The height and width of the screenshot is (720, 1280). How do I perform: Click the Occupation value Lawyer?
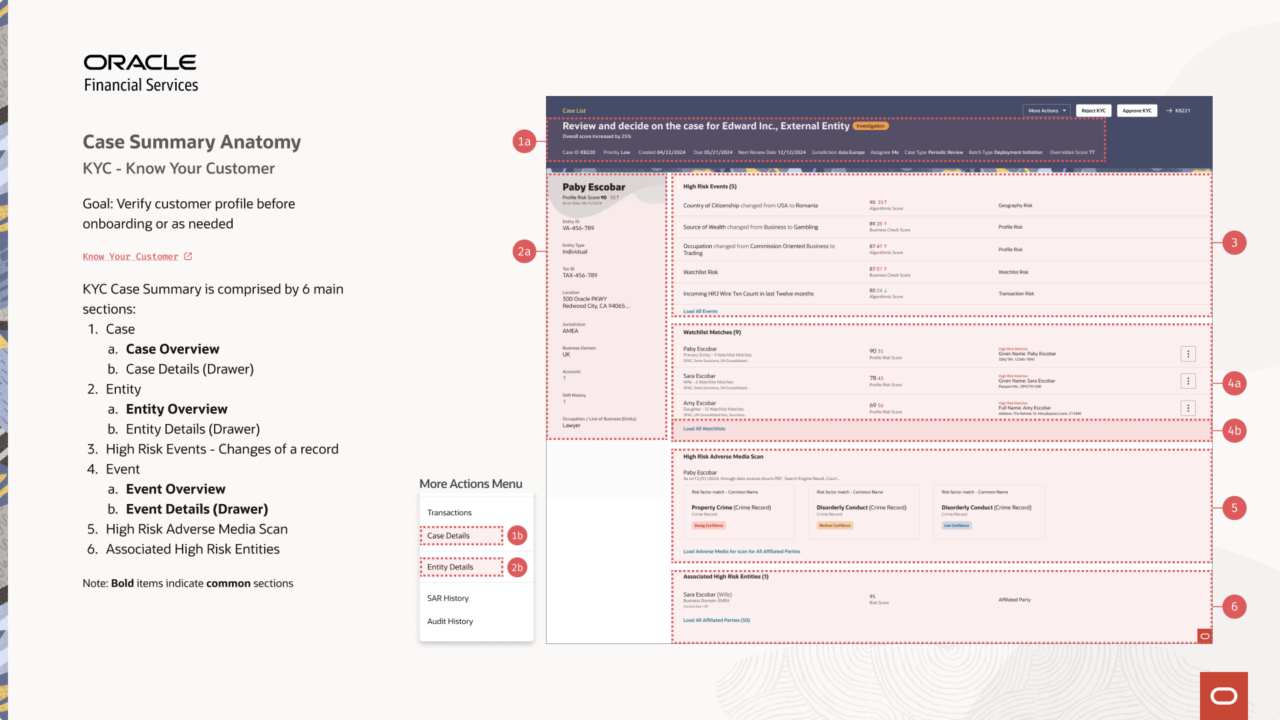571,425
